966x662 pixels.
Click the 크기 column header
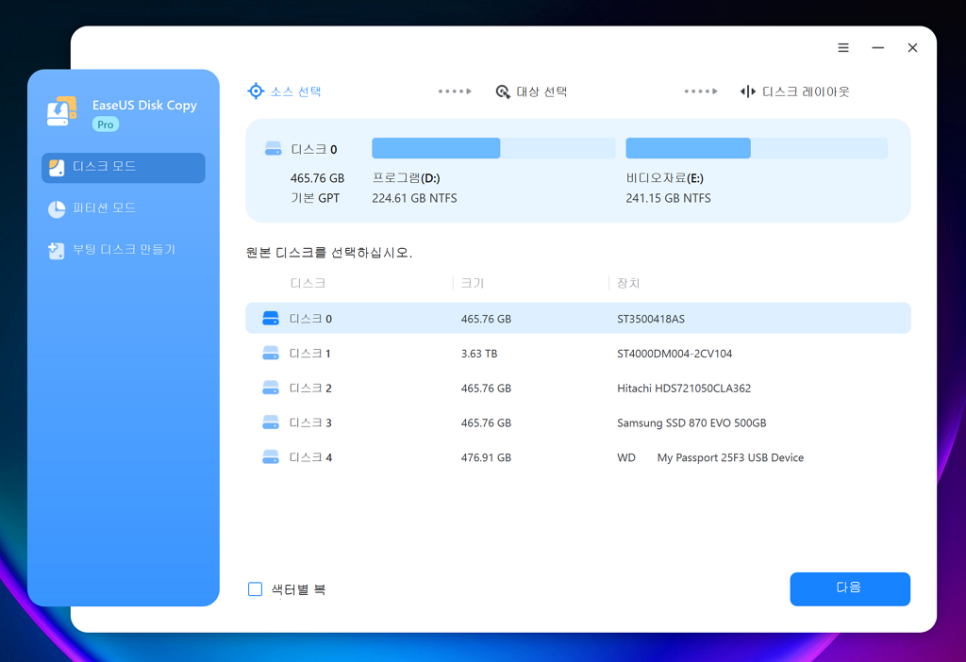(473, 283)
